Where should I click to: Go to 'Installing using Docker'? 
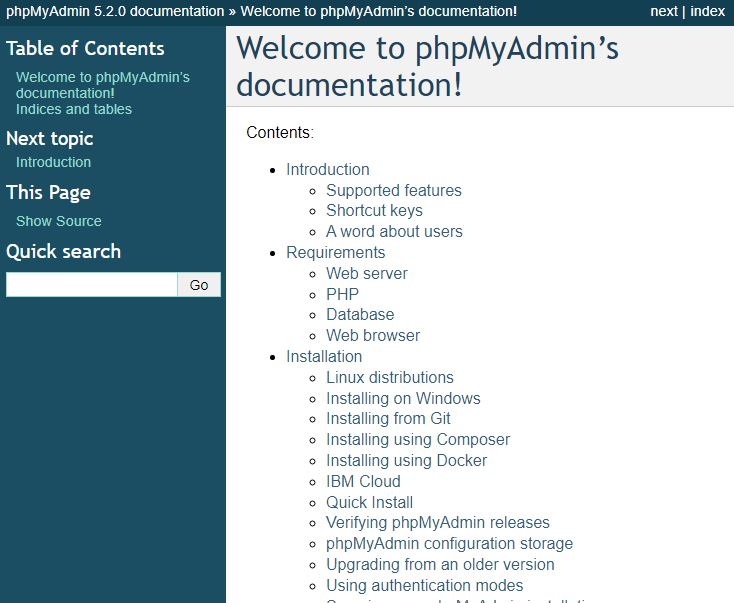pos(406,460)
